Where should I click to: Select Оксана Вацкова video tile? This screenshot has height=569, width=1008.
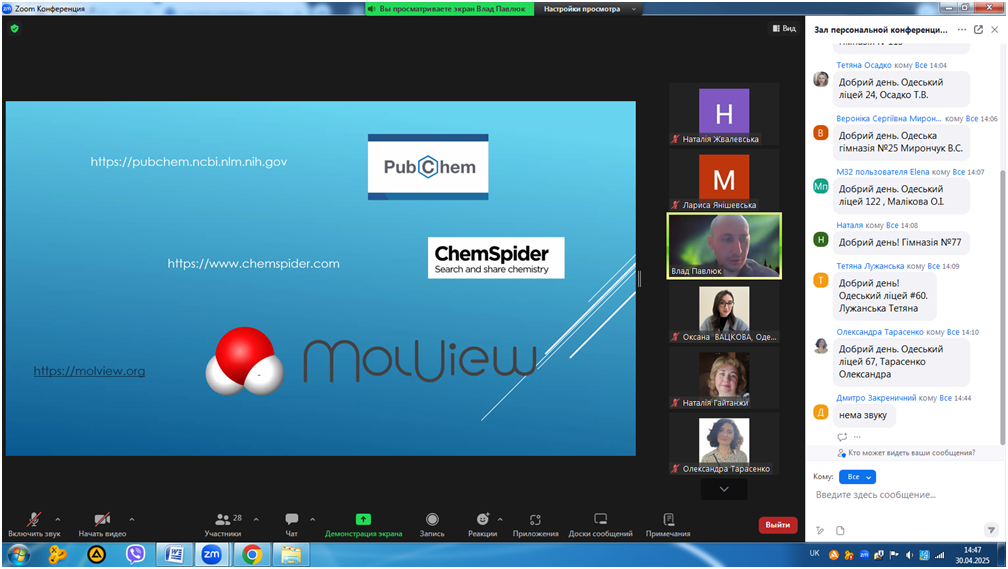coord(724,312)
